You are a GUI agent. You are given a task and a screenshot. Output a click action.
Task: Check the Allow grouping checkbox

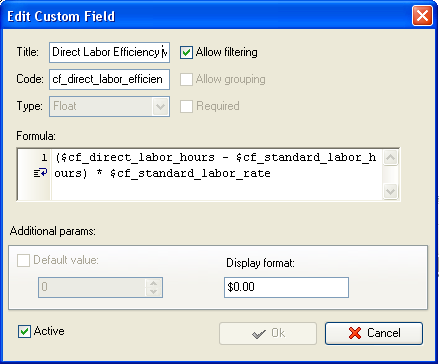click(186, 79)
